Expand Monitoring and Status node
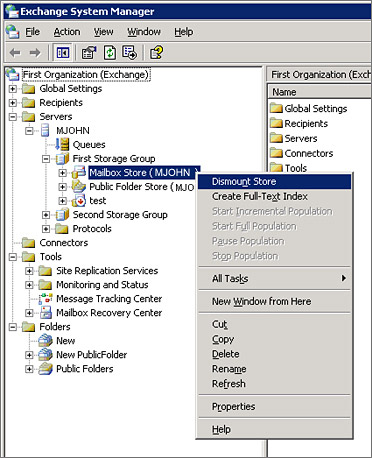Viewport: 372px width, 458px height. [x=29, y=285]
